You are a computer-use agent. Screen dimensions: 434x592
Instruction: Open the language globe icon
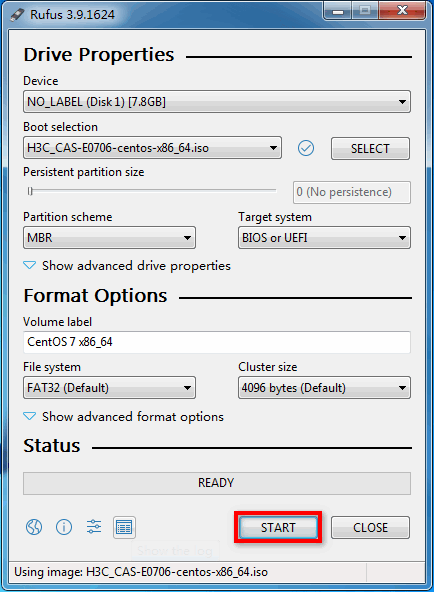[34, 527]
